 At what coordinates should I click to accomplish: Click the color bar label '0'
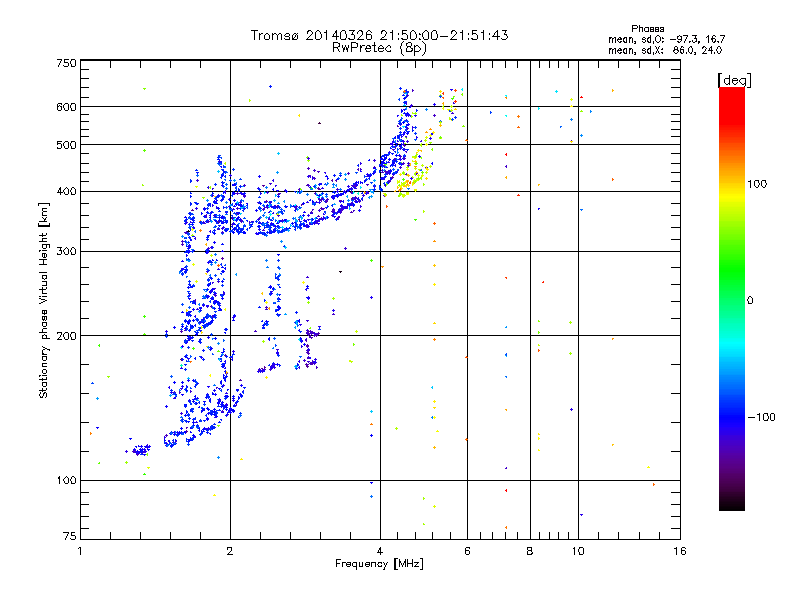[750, 300]
